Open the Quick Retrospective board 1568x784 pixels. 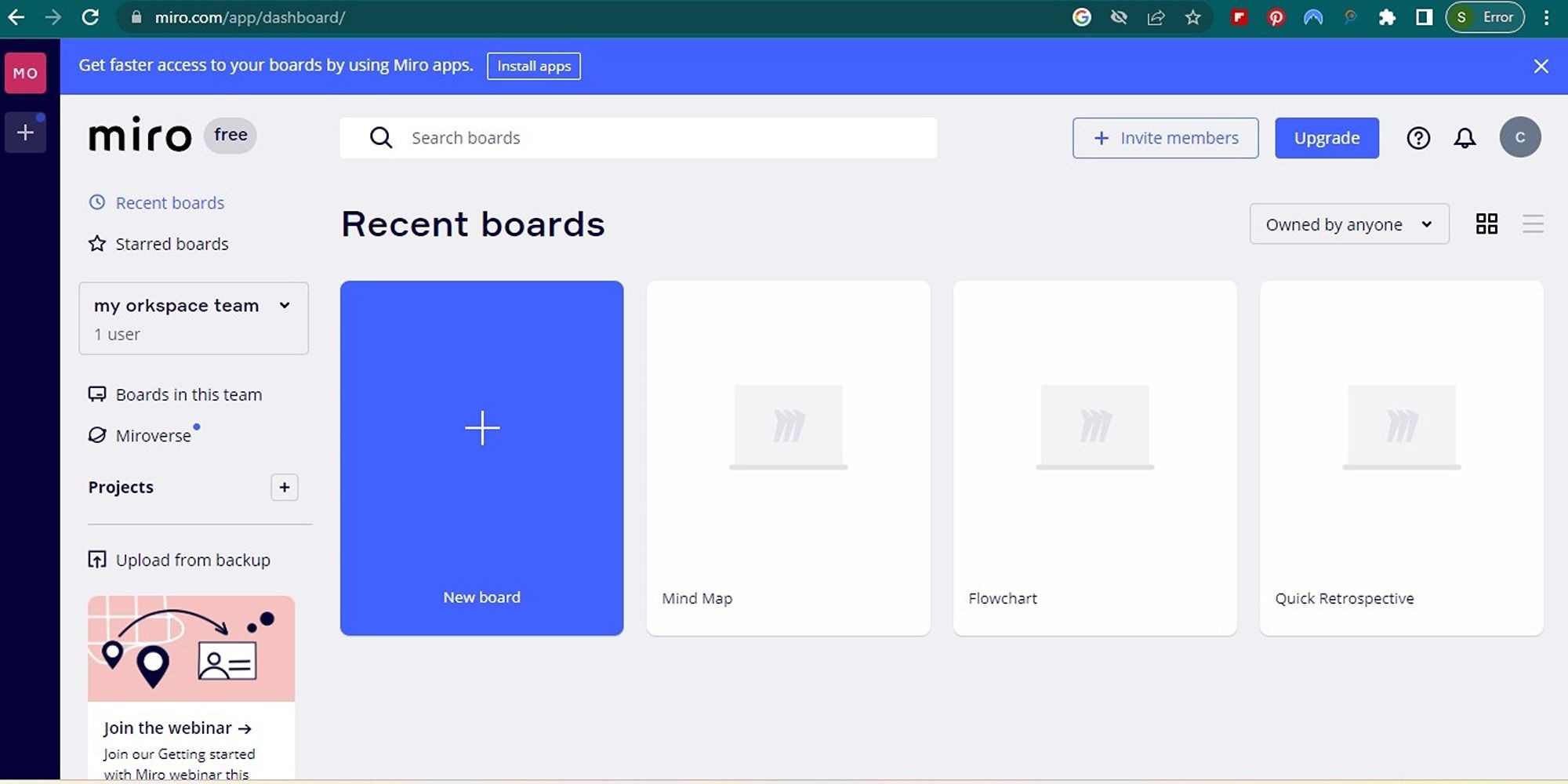[1401, 458]
